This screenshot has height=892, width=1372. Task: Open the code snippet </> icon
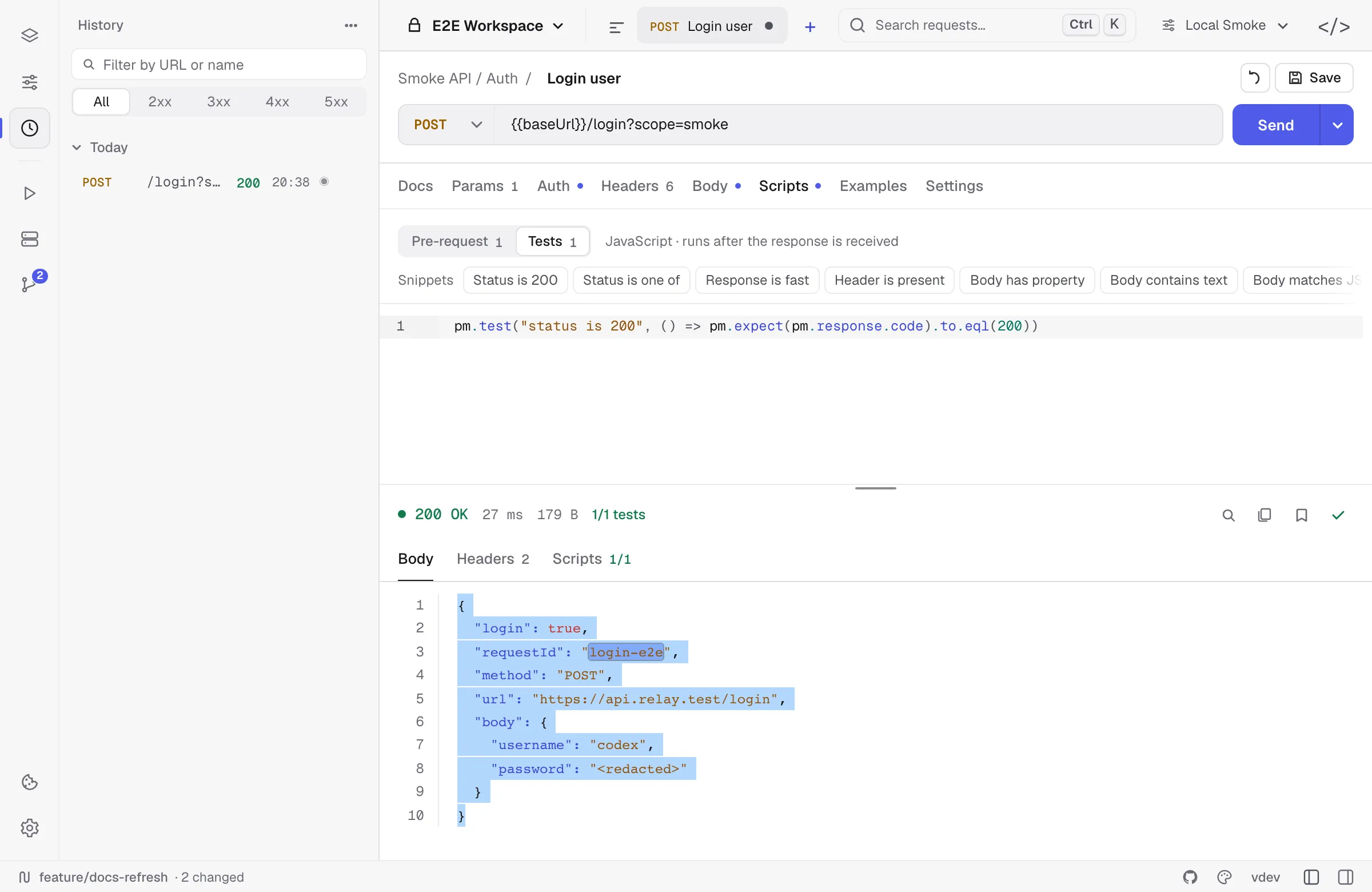click(x=1334, y=26)
